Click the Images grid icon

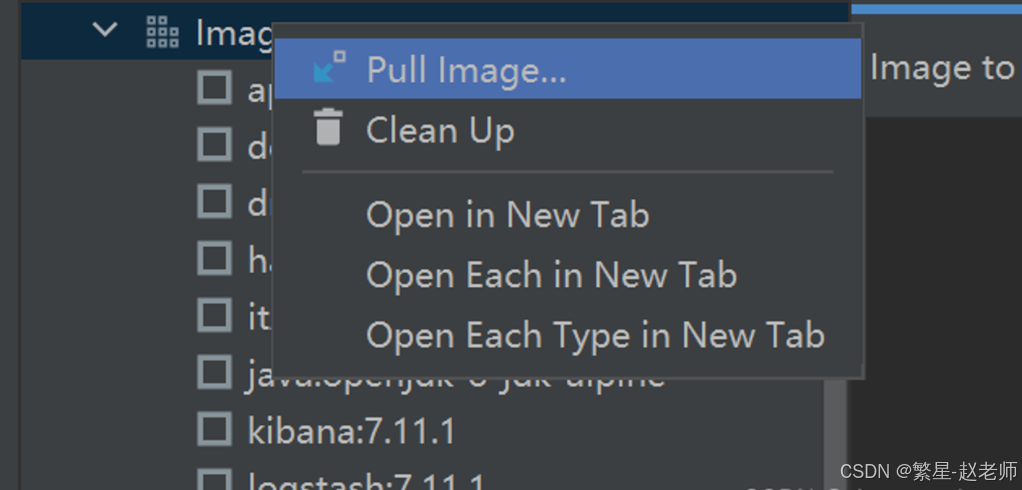point(162,32)
